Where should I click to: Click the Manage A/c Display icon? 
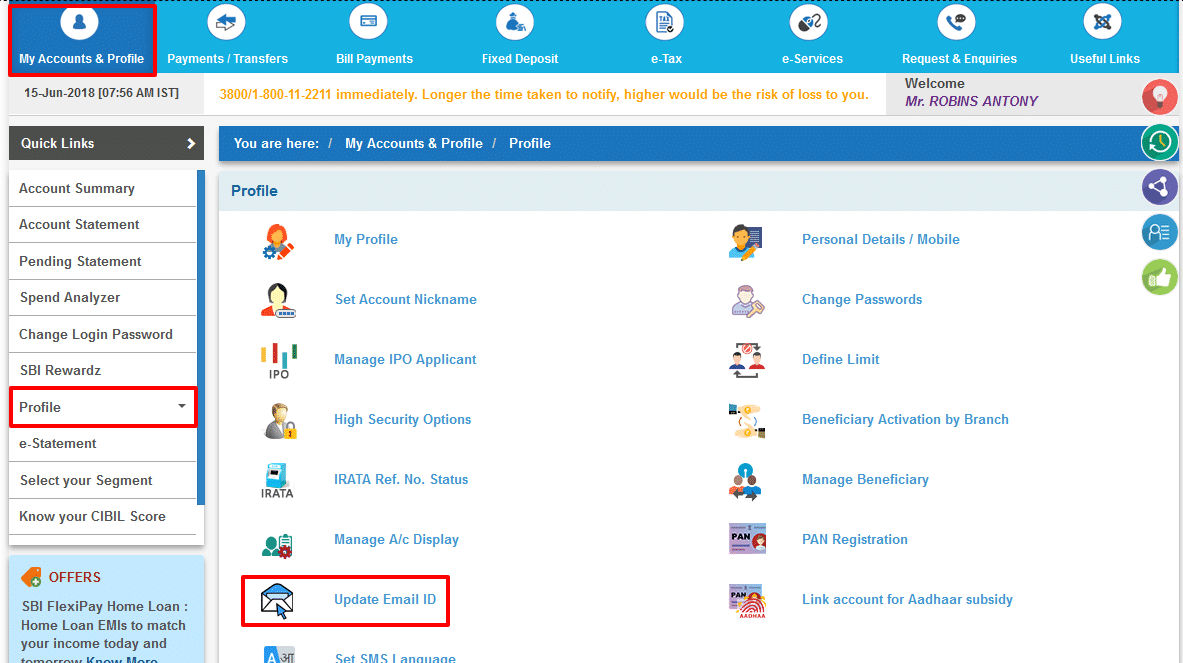coord(277,545)
